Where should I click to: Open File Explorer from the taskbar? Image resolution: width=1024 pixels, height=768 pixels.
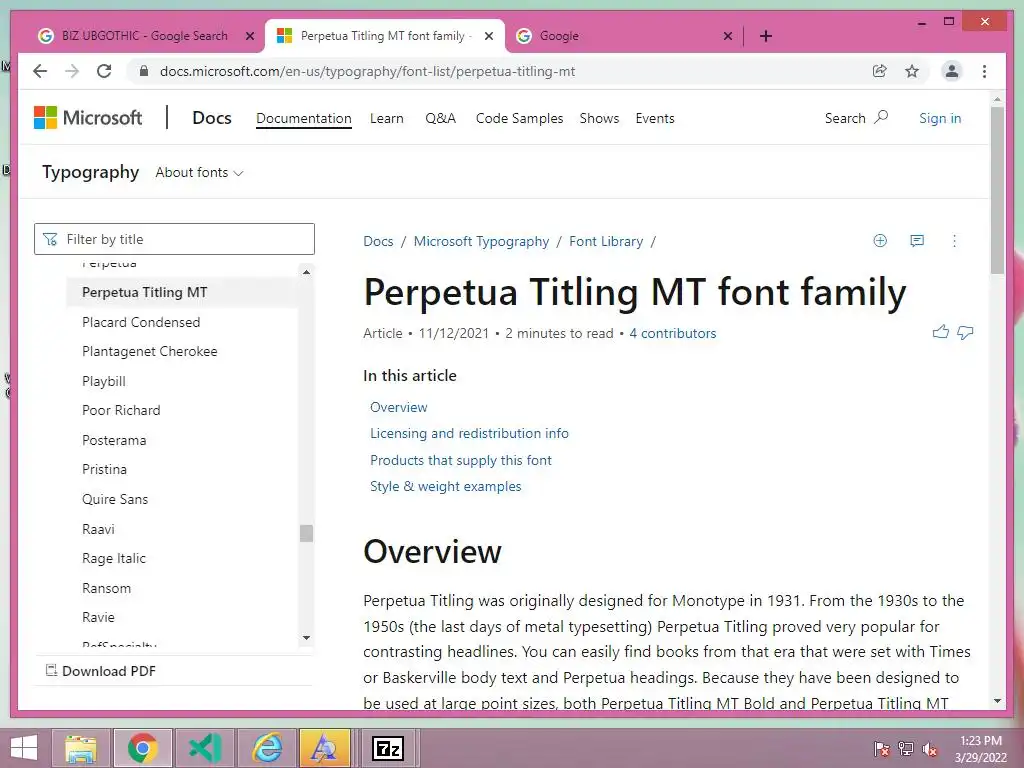click(x=81, y=748)
